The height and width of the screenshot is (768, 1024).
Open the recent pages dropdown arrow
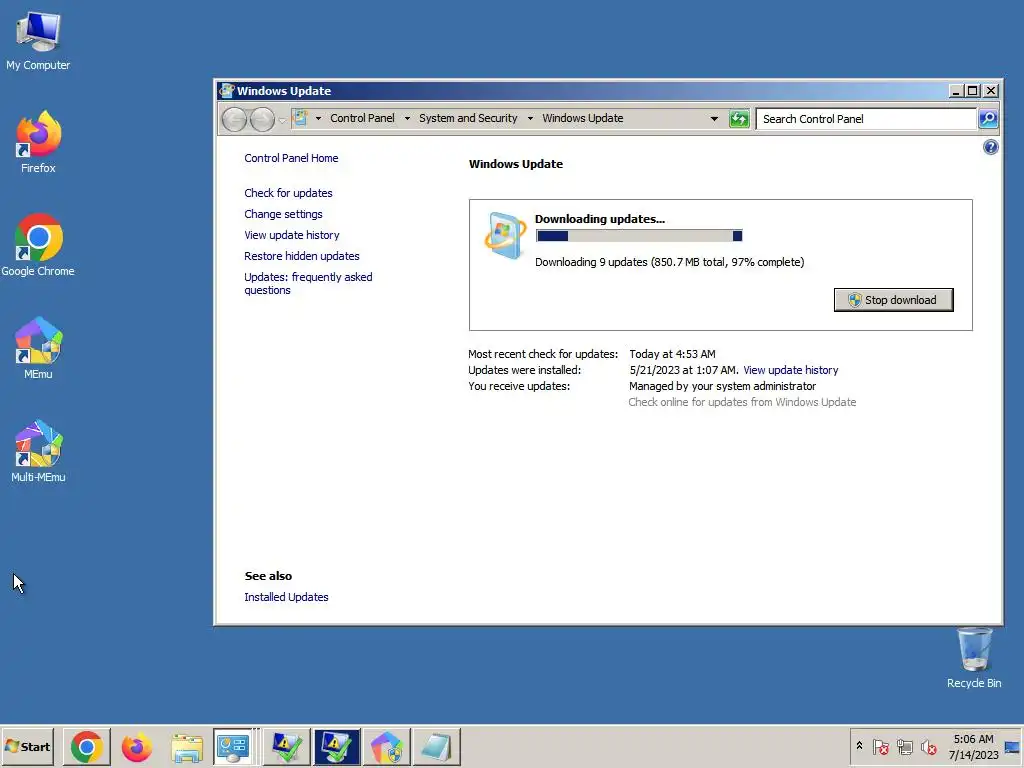(x=282, y=120)
